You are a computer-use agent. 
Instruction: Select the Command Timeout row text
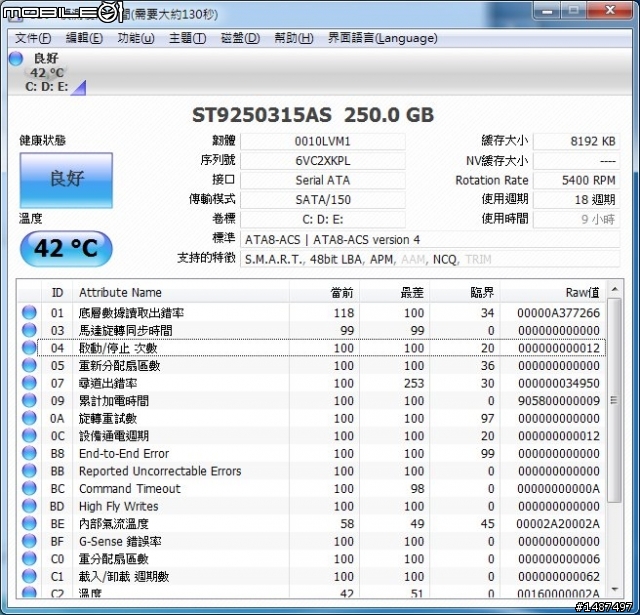click(x=130, y=488)
